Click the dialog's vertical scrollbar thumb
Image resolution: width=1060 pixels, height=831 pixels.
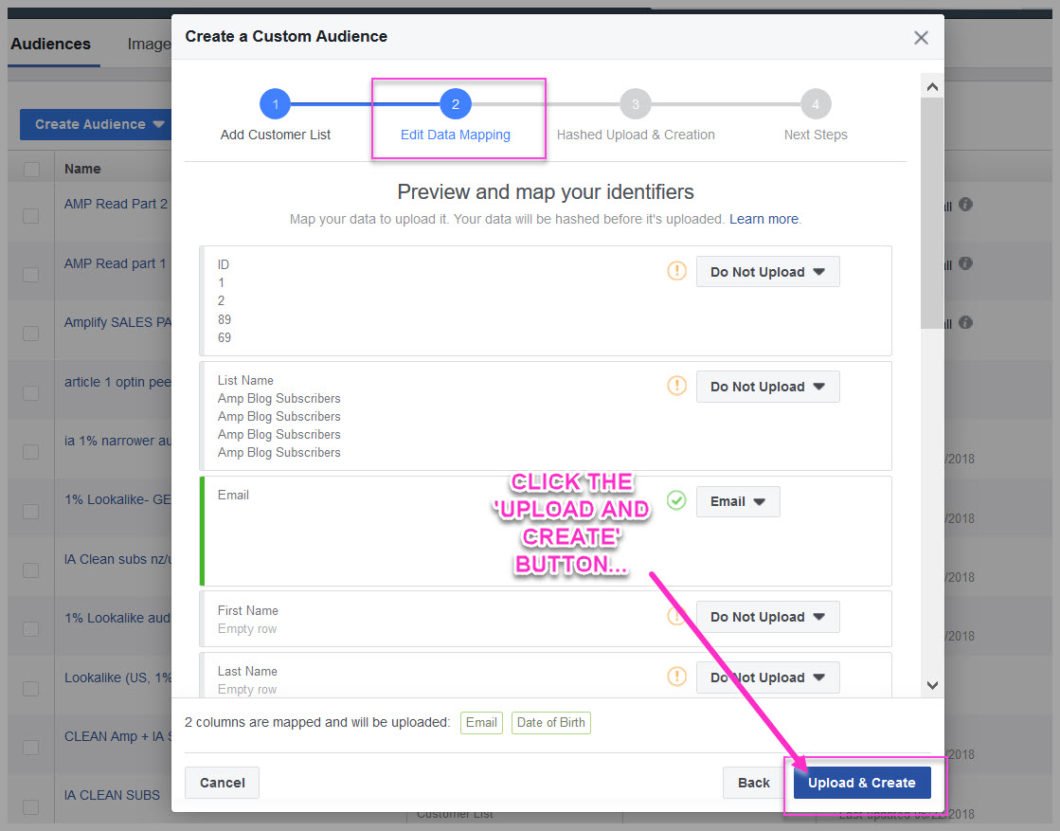pyautogui.click(x=932, y=212)
